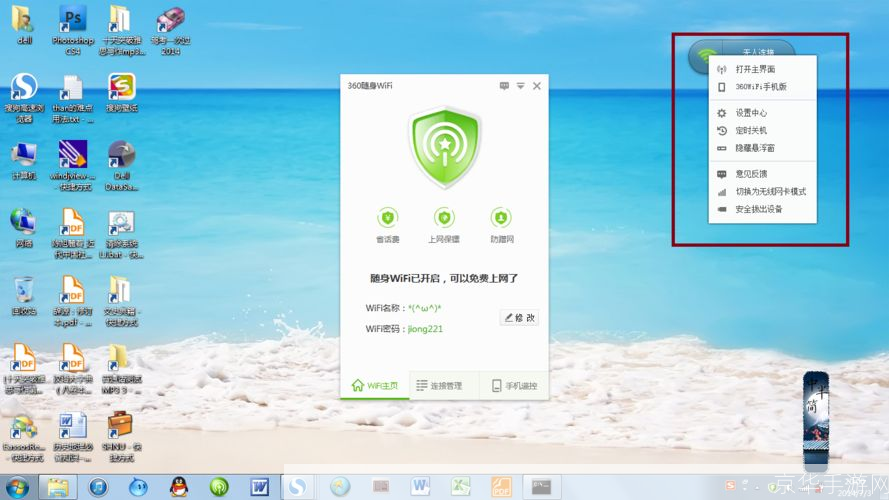Click the WiFi password jiong221 text

[425, 329]
